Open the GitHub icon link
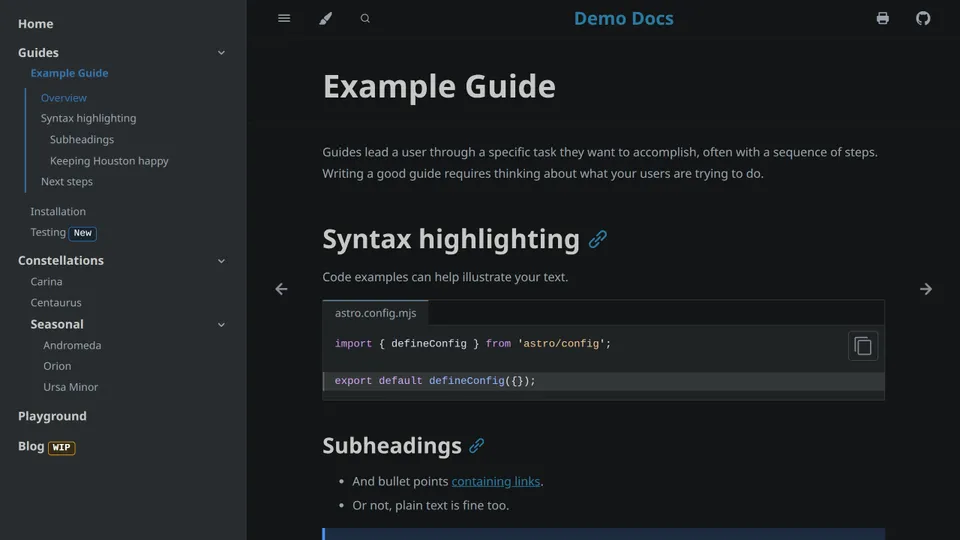This screenshot has width=960, height=540. (923, 18)
